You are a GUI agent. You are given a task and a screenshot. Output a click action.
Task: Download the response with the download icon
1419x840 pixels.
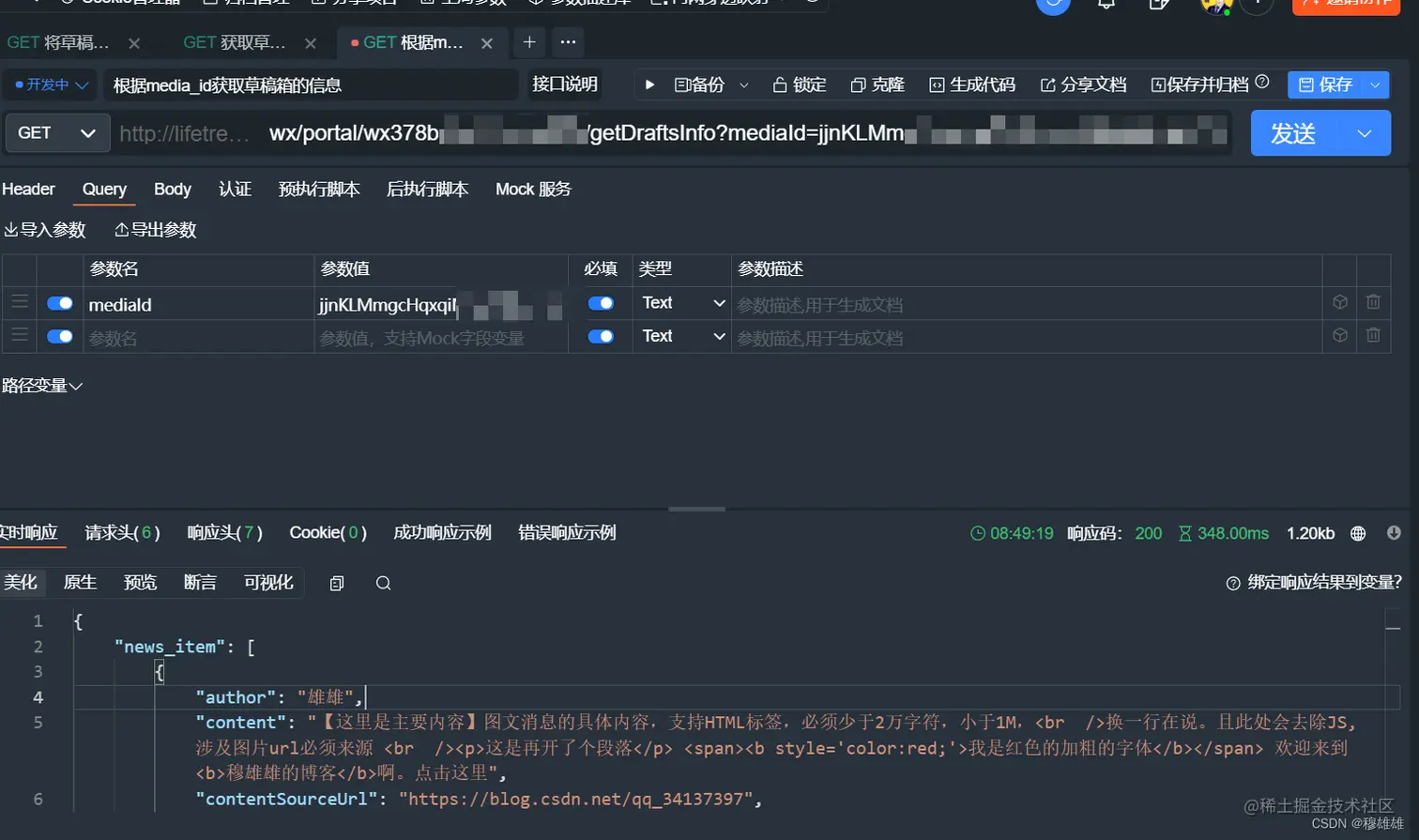pyautogui.click(x=1393, y=532)
